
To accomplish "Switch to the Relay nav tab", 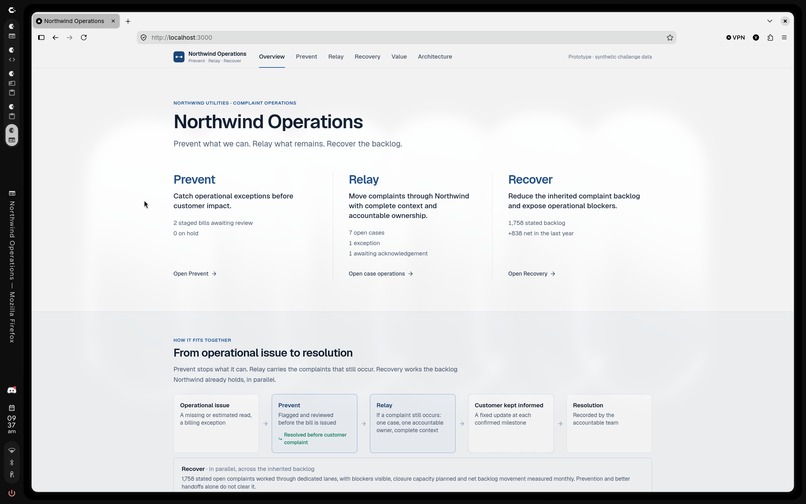I will click(x=336, y=57).
